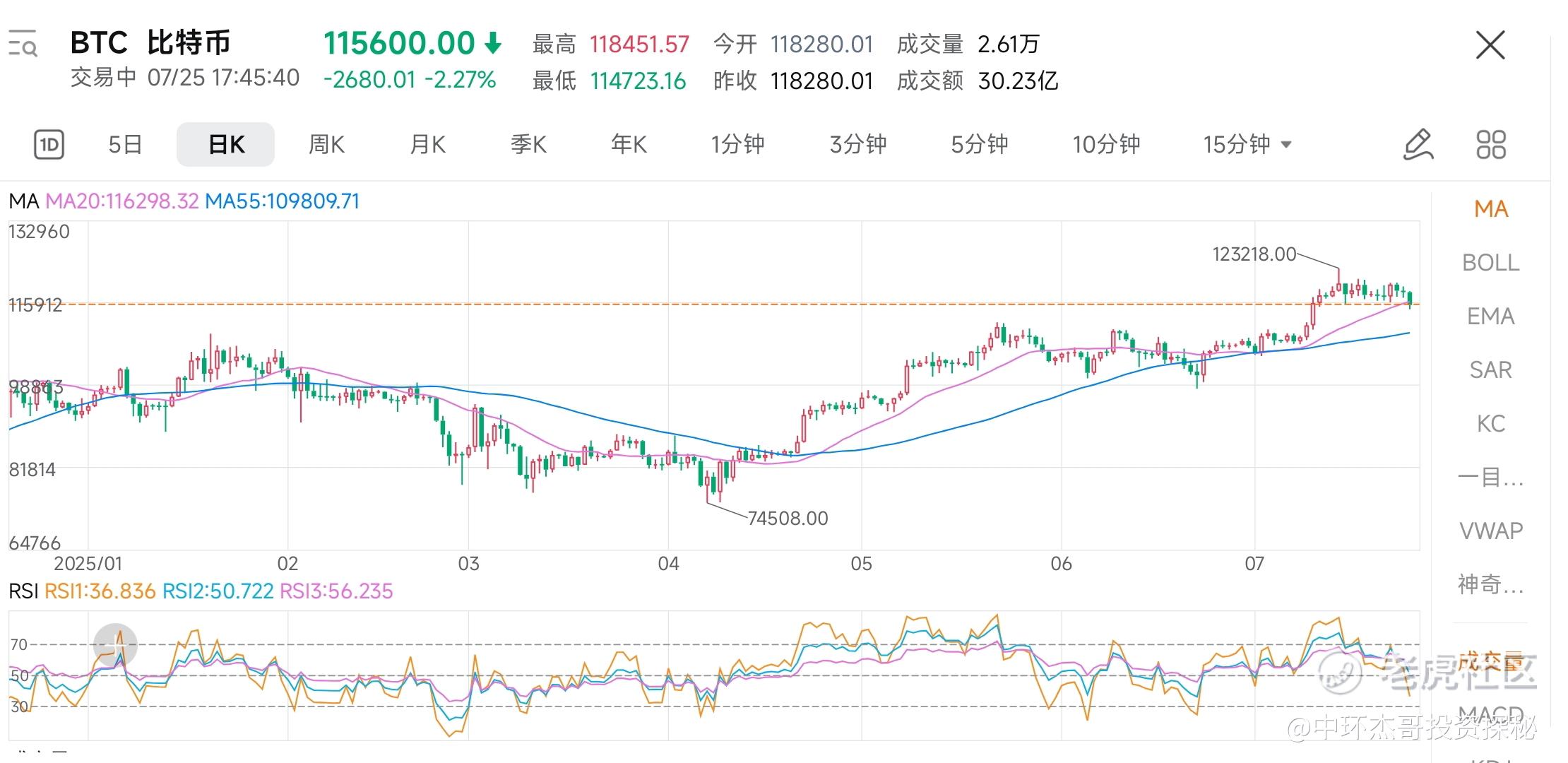Click the 123218.00 high price marker

pos(1254,254)
